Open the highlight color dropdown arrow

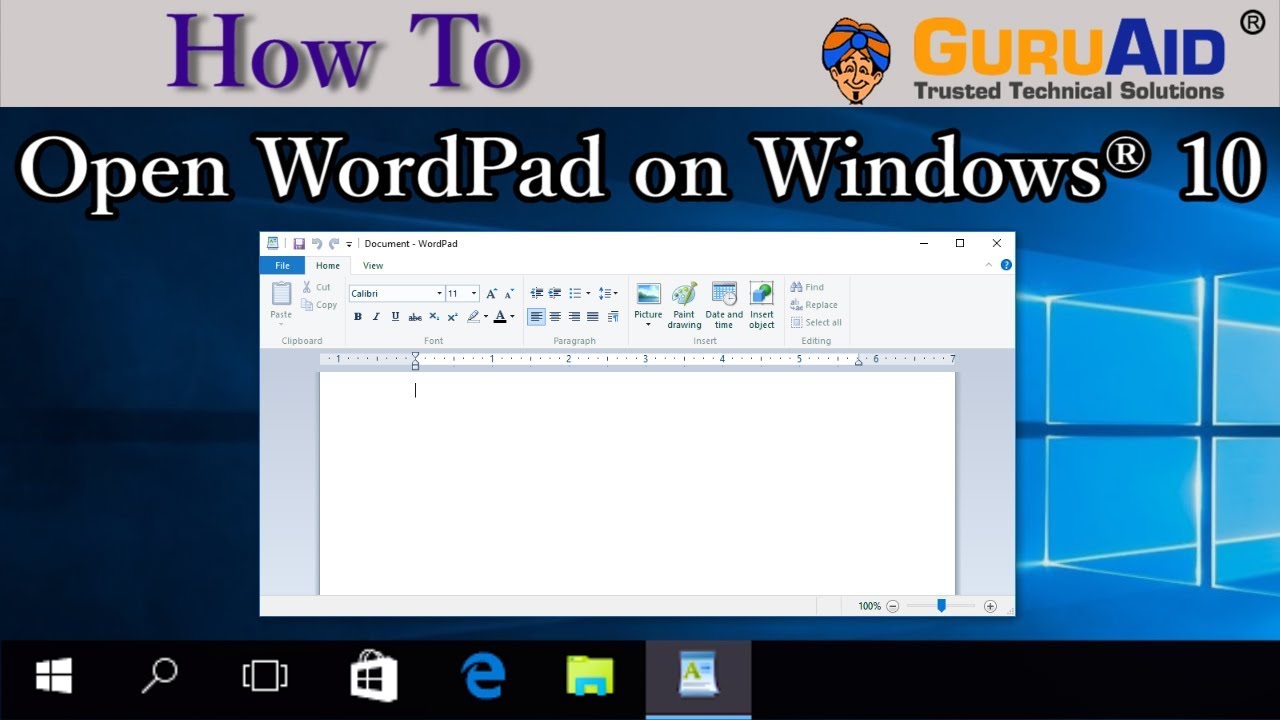(x=486, y=317)
